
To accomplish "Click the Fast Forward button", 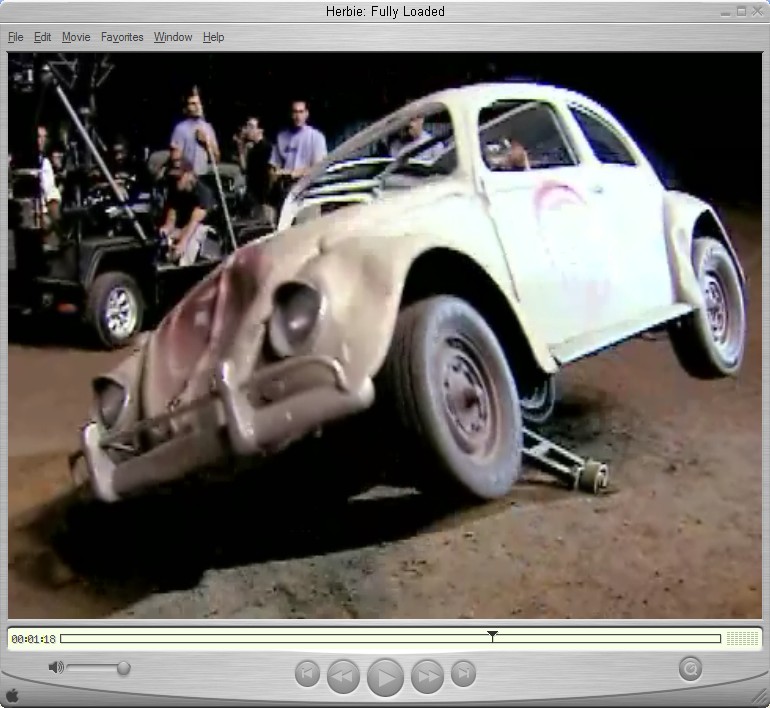I will click(x=427, y=676).
